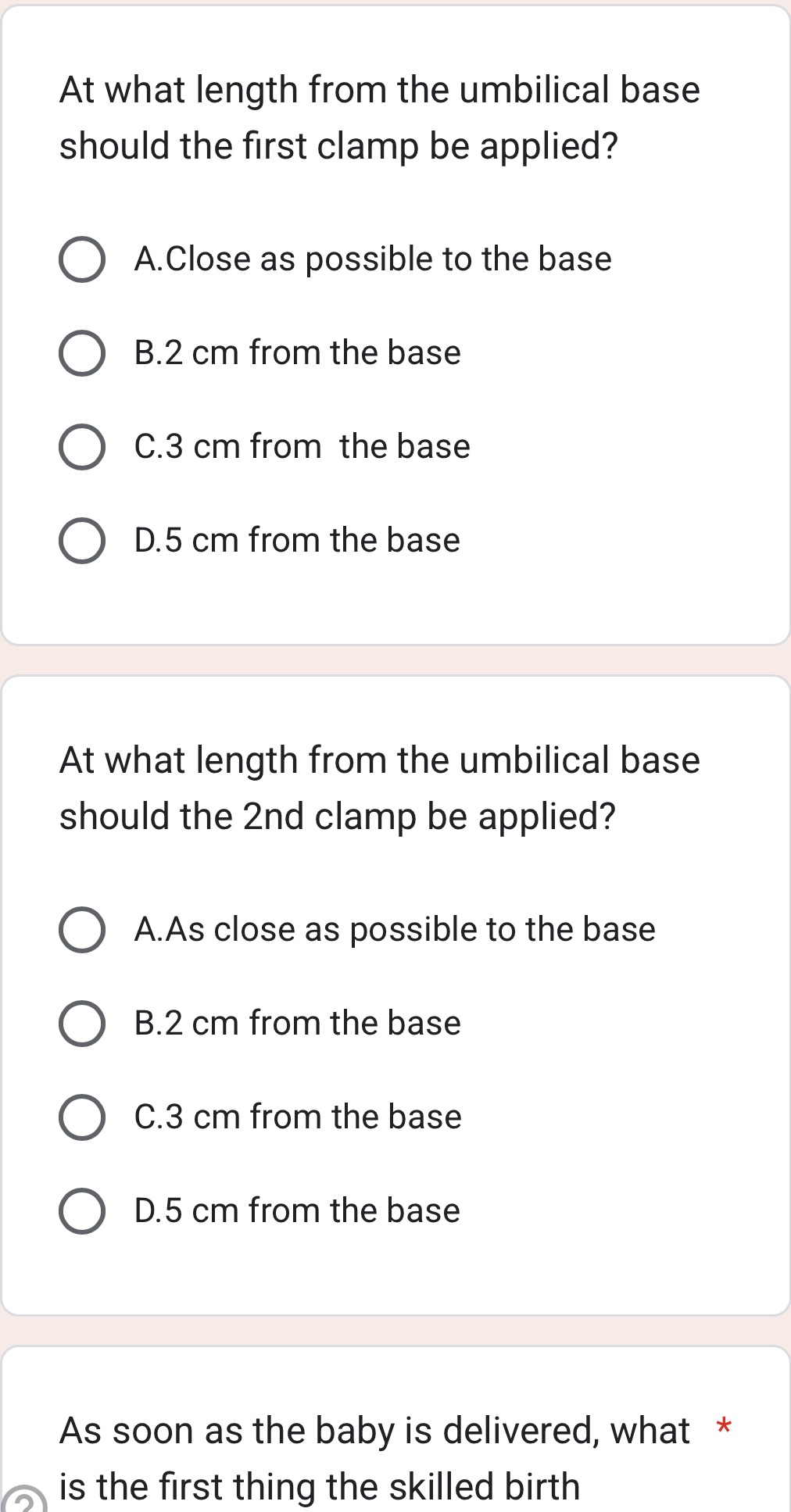
Task: Select option A.Close as possible to the base
Action: (373, 259)
